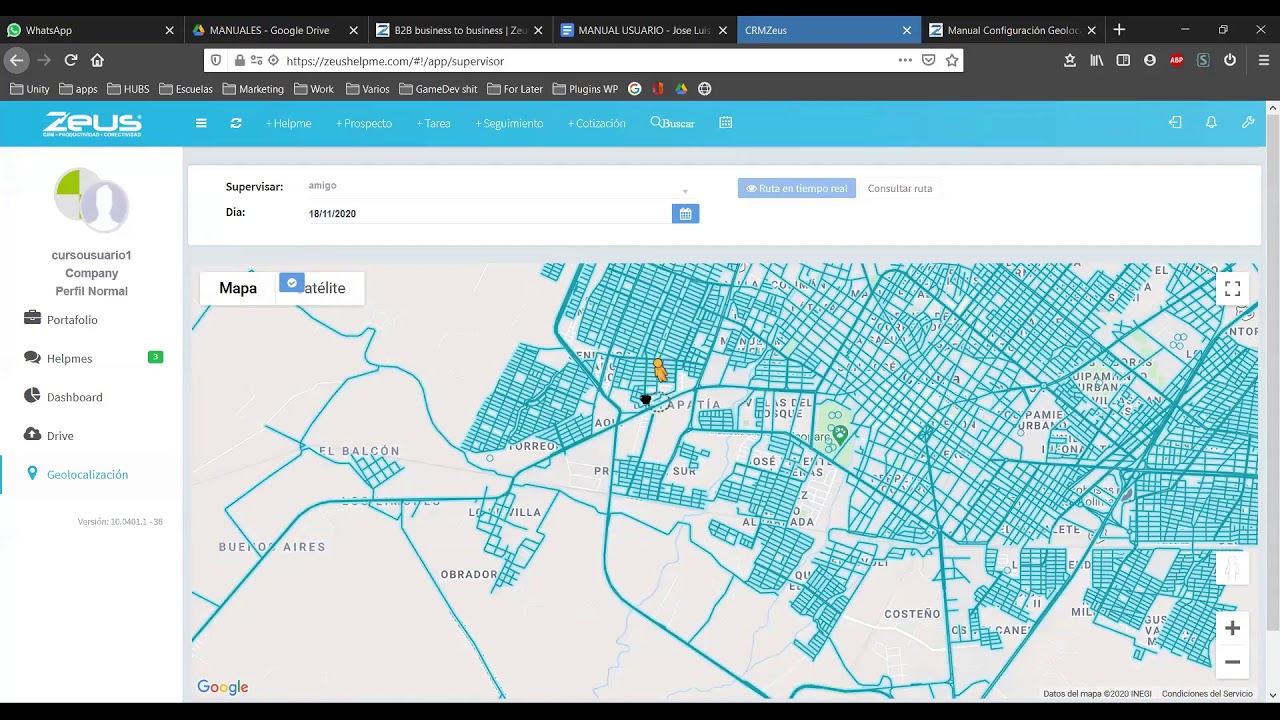Select the Mapa view option
The height and width of the screenshot is (720, 1280).
(x=238, y=288)
